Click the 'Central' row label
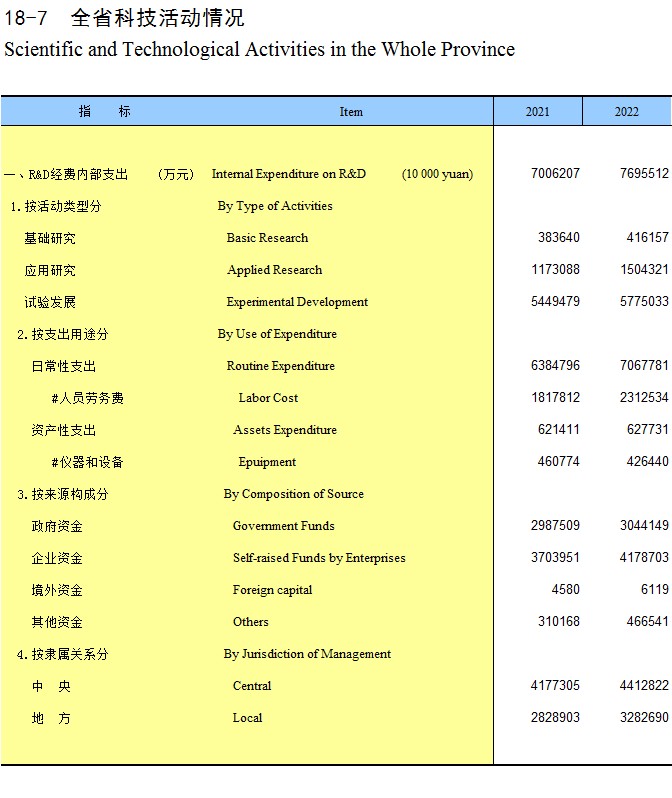This screenshot has width=672, height=798. 252,686
